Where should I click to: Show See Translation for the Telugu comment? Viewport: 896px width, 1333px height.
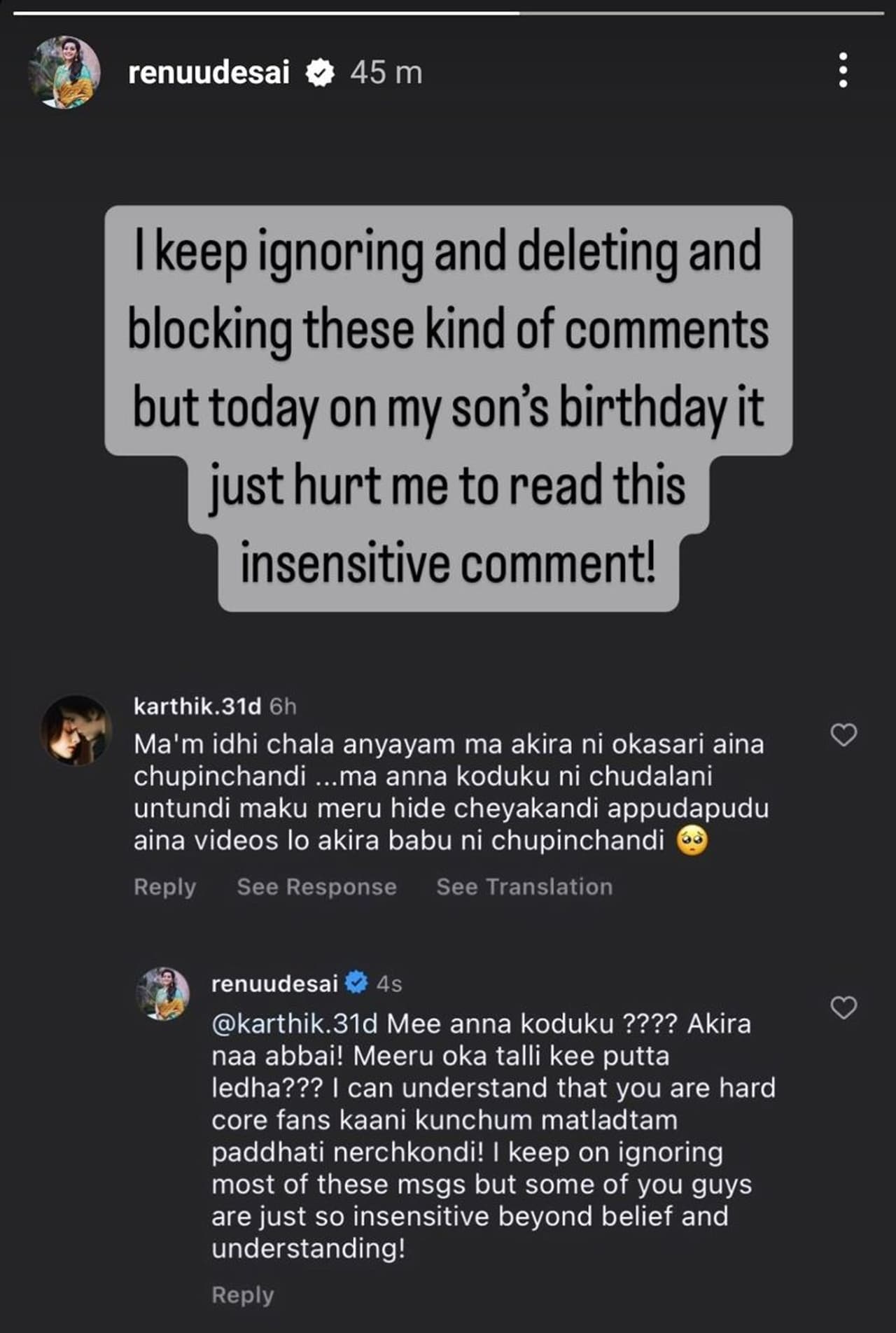[524, 887]
